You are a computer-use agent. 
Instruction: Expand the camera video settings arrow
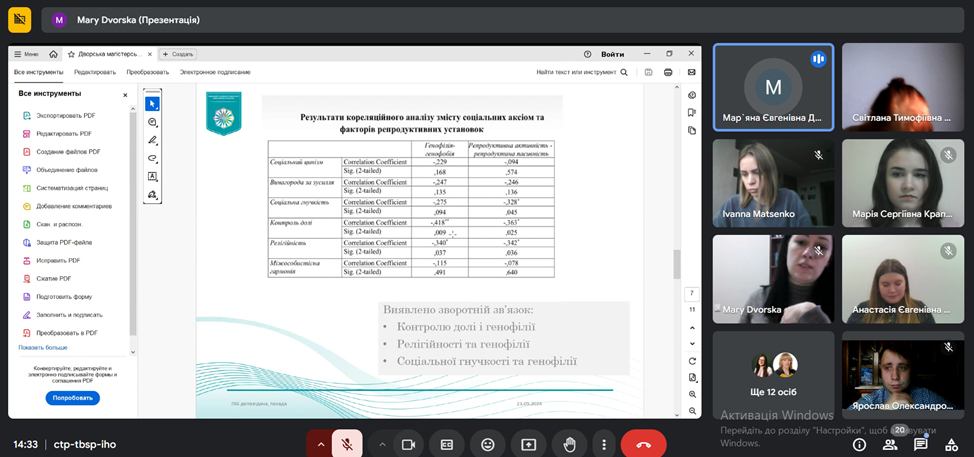381,444
